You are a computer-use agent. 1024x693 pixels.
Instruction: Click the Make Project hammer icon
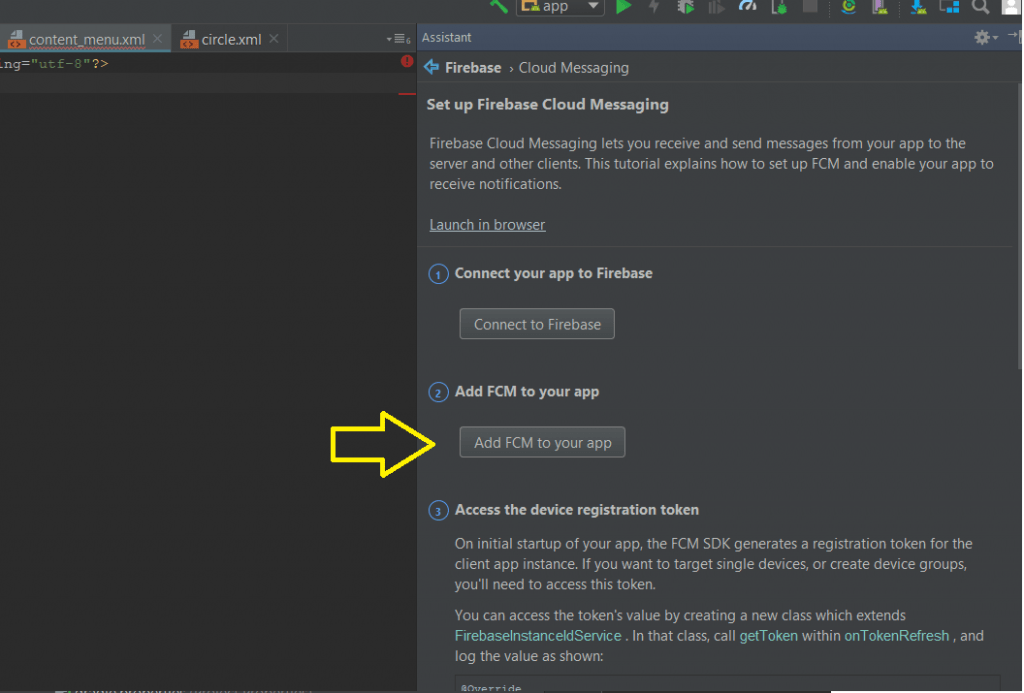(x=499, y=7)
